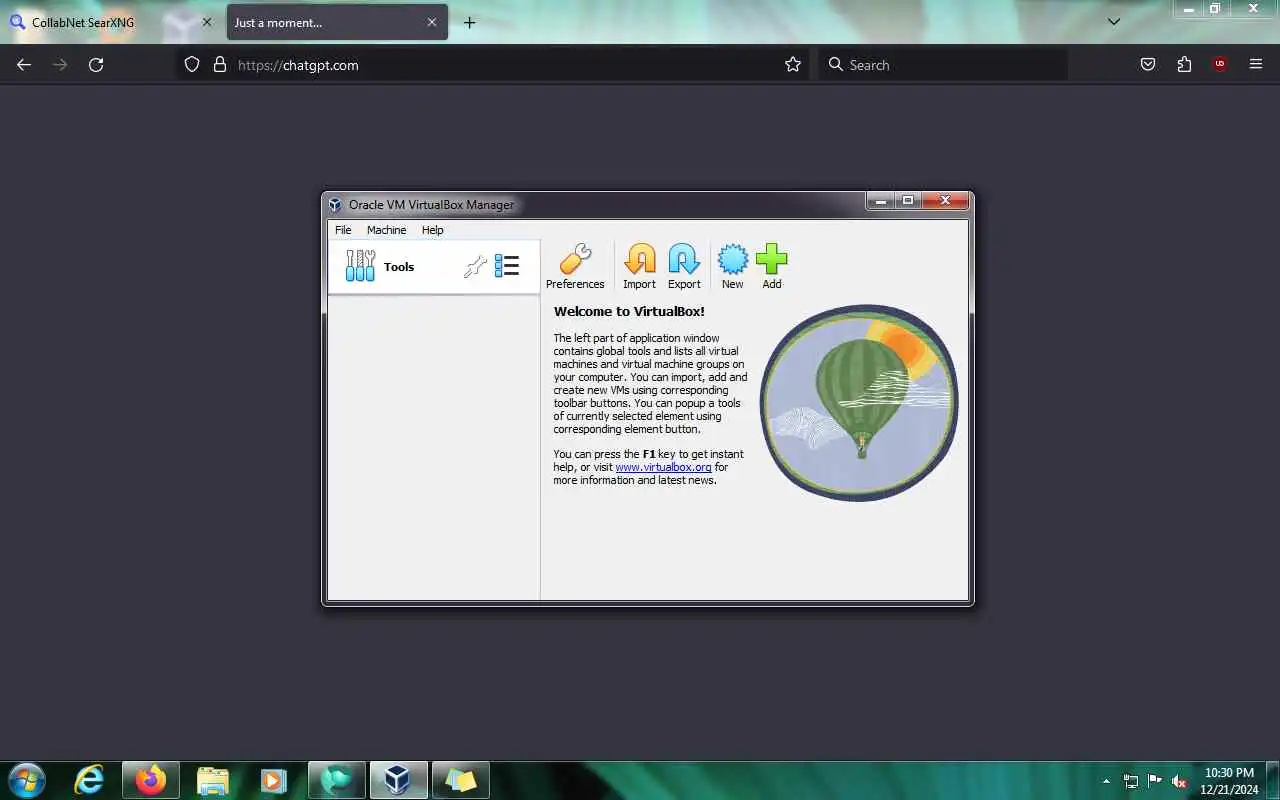The width and height of the screenshot is (1280, 800).
Task: Switch to the CollabNet SearXNG tab
Action: click(x=112, y=22)
